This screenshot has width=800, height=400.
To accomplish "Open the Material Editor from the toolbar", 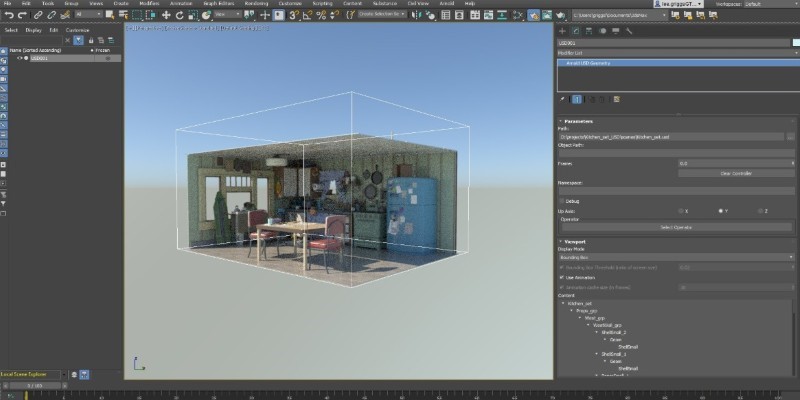I will 518,15.
